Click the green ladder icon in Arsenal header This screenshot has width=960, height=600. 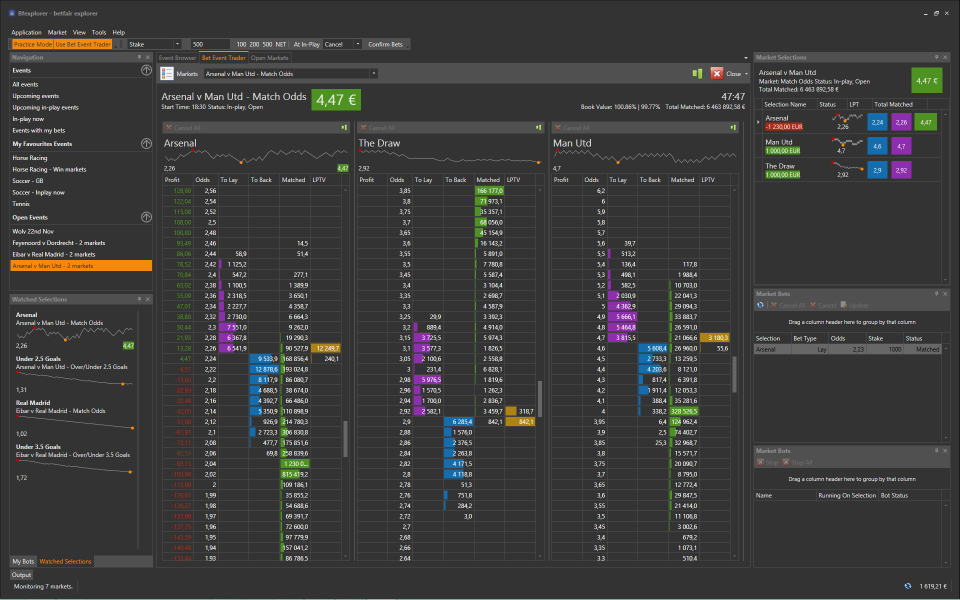click(342, 128)
